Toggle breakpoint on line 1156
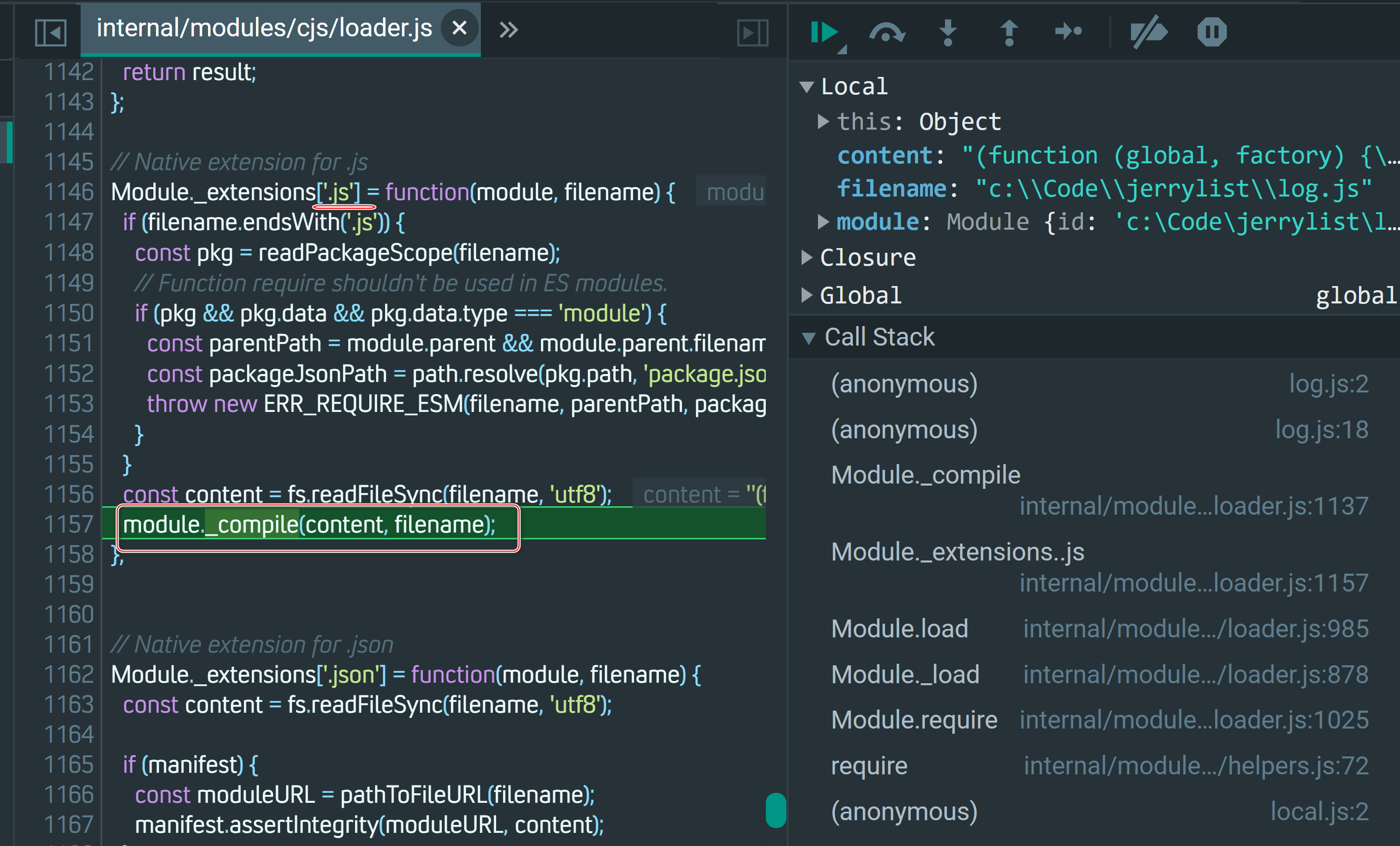 click(68, 494)
